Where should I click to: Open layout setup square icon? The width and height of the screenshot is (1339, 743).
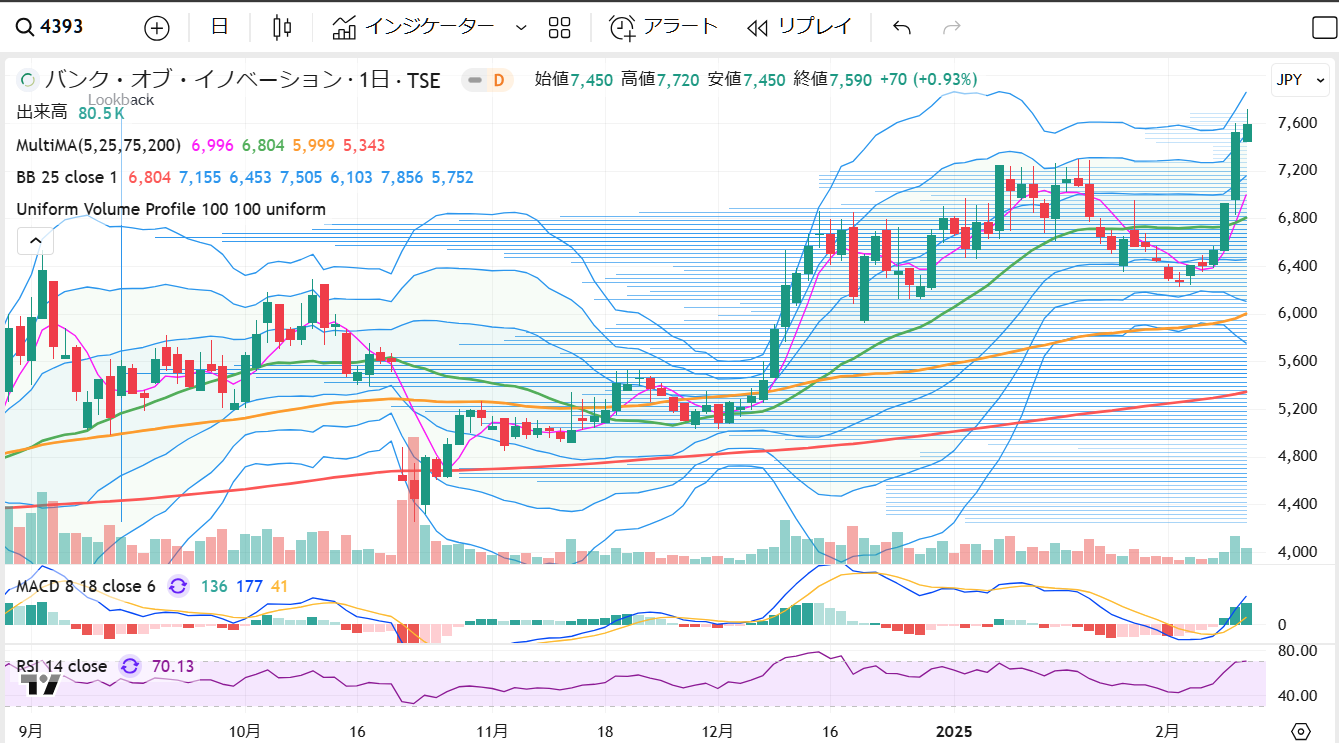click(x=1323, y=28)
